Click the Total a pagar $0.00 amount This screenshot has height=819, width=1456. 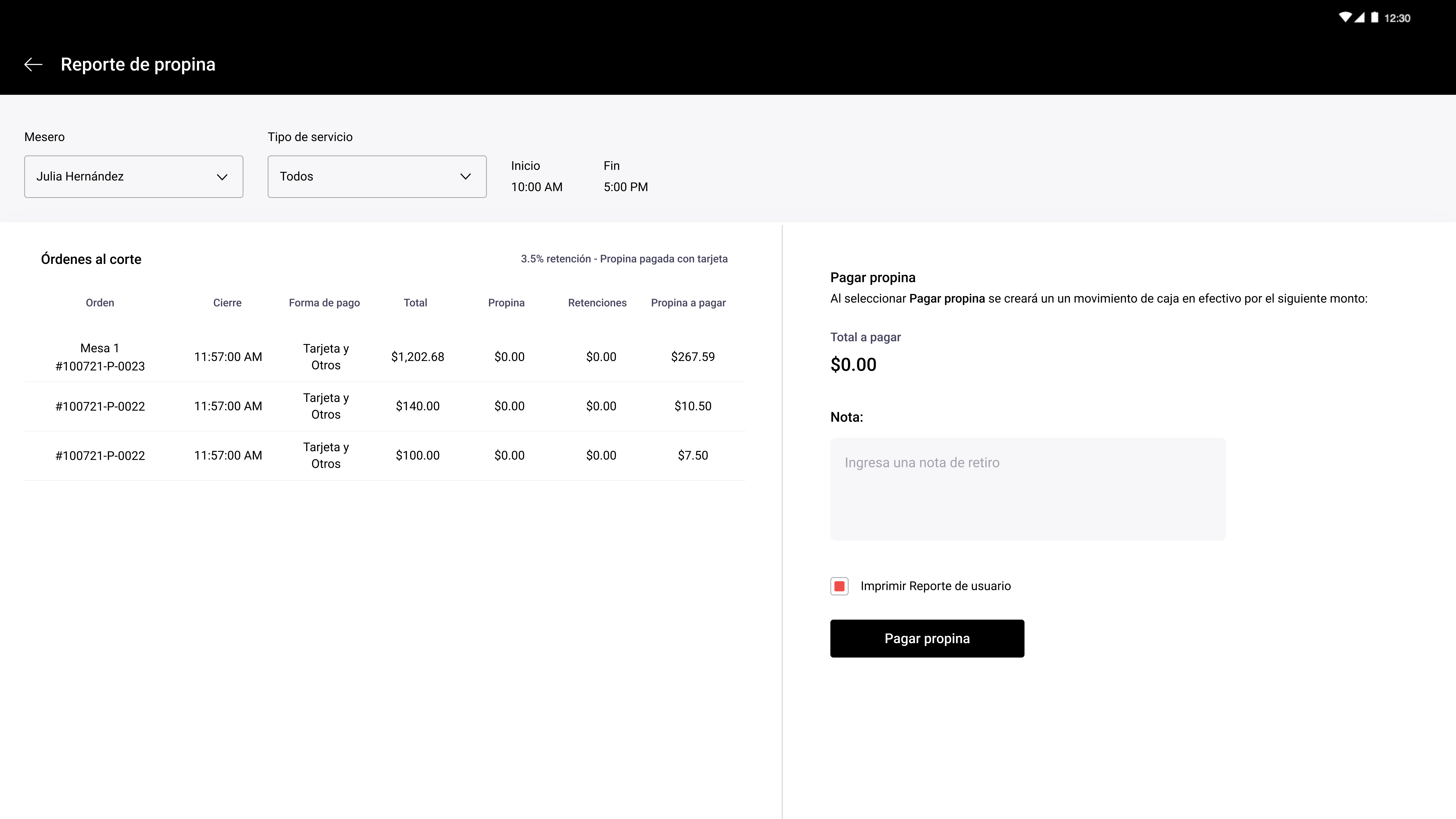click(854, 365)
